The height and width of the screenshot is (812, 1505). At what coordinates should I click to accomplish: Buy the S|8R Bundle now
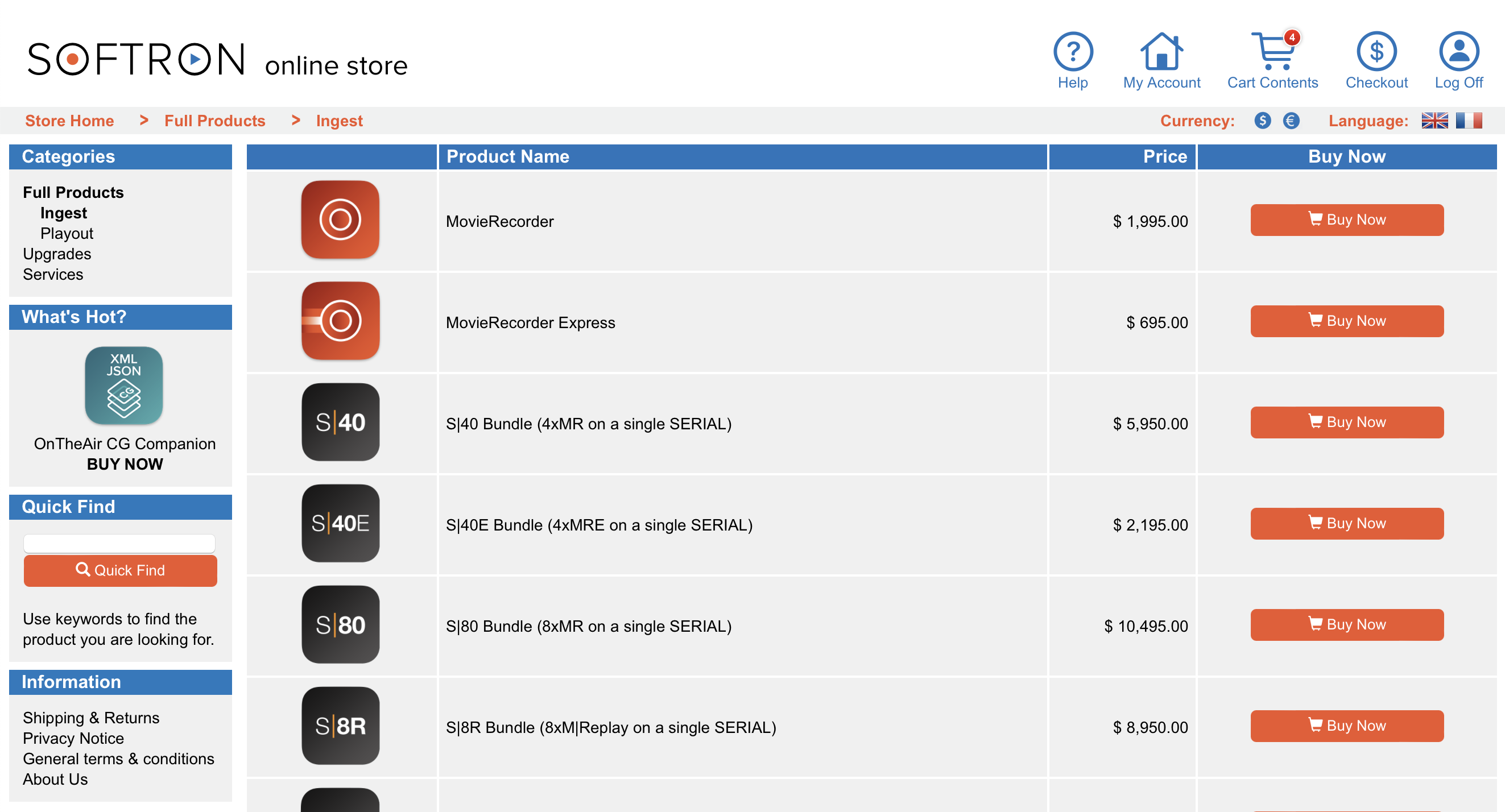tap(1347, 726)
